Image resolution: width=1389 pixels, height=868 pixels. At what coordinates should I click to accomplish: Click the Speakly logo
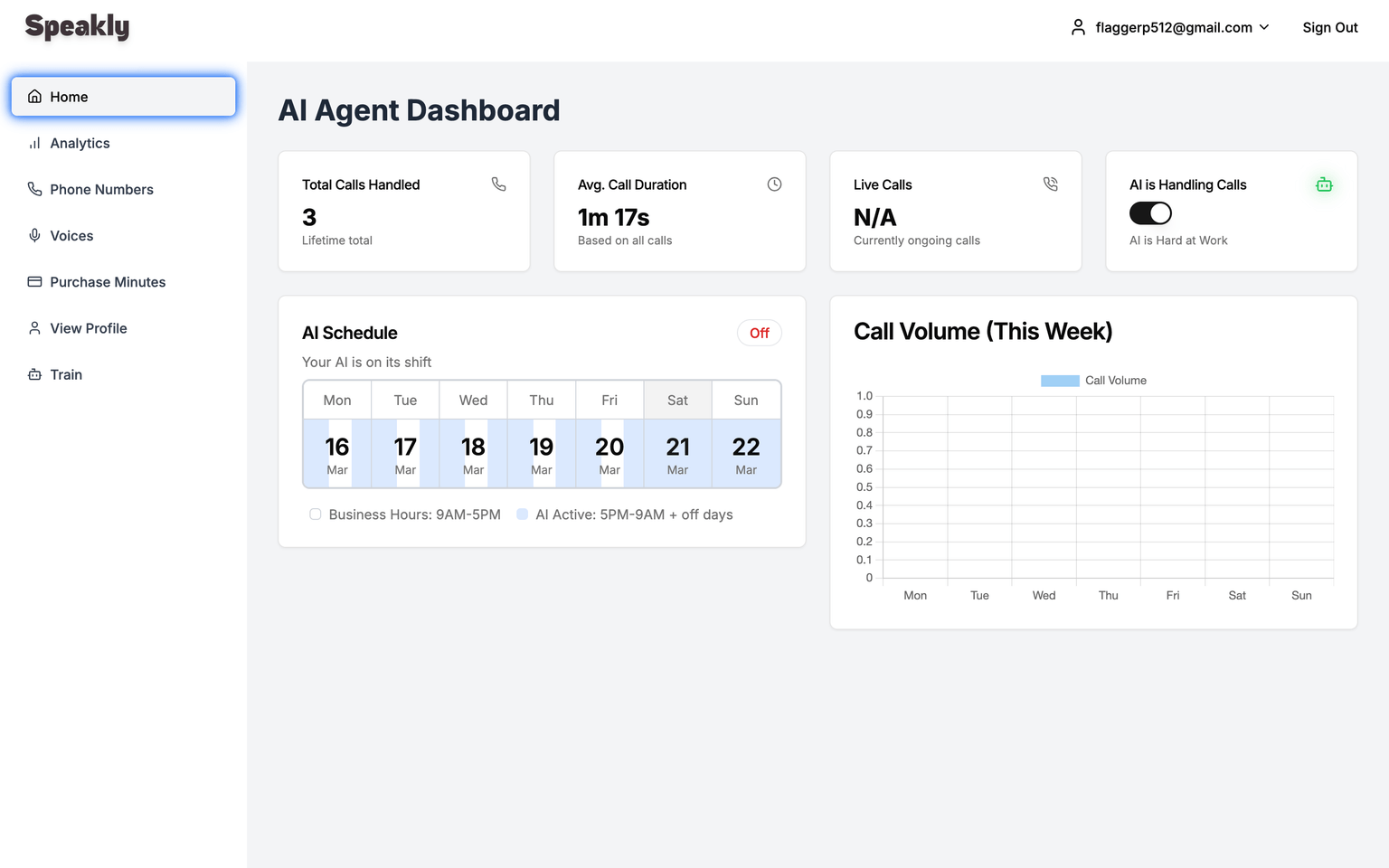pyautogui.click(x=77, y=27)
